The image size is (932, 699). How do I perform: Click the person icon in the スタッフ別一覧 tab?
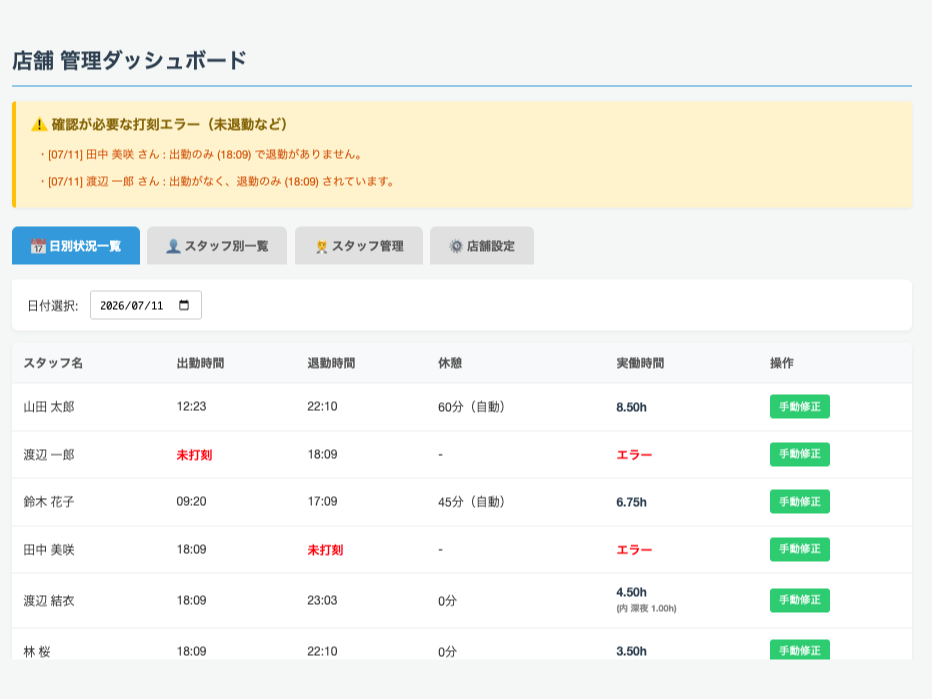(173, 246)
